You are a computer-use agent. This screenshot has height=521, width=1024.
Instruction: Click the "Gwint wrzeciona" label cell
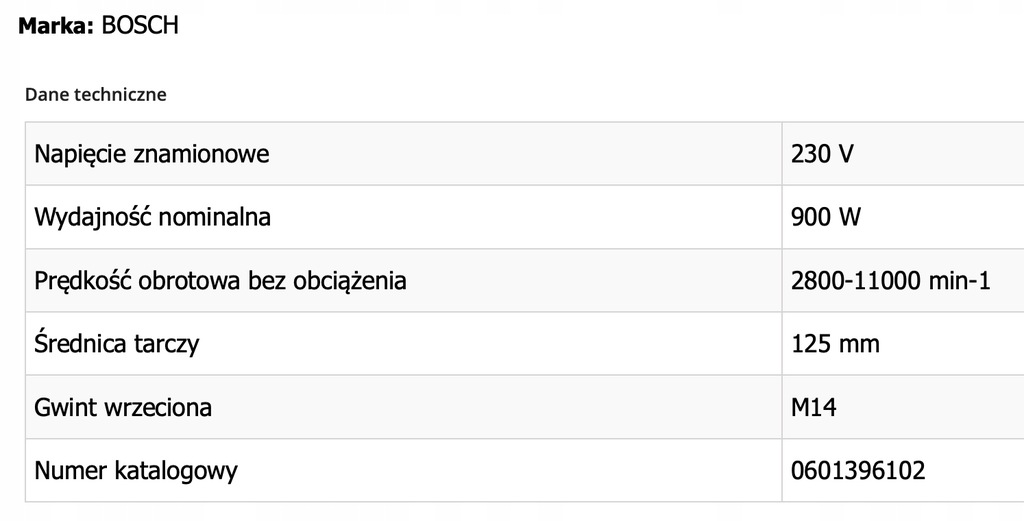point(123,407)
